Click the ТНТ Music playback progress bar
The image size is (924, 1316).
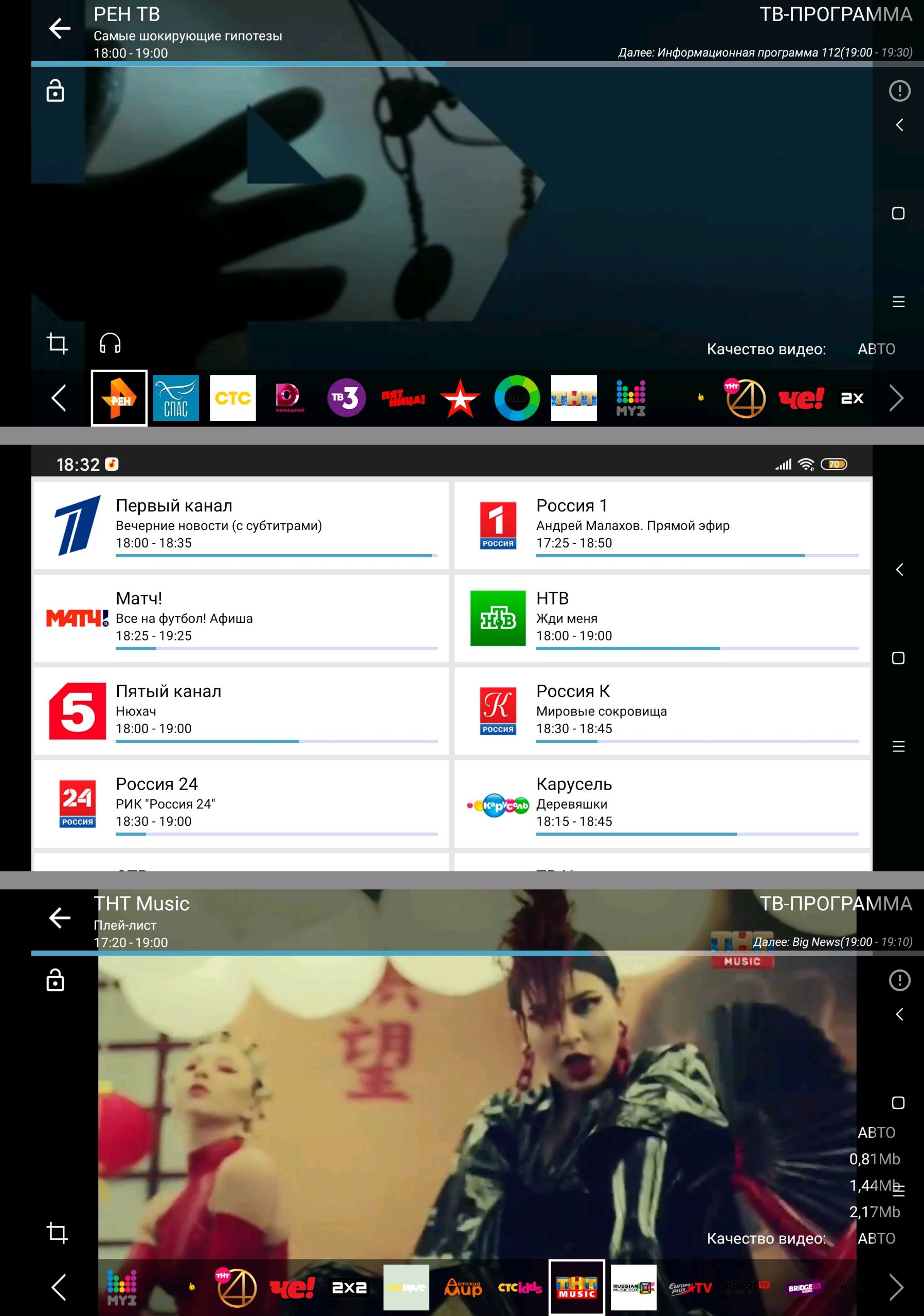(x=478, y=953)
